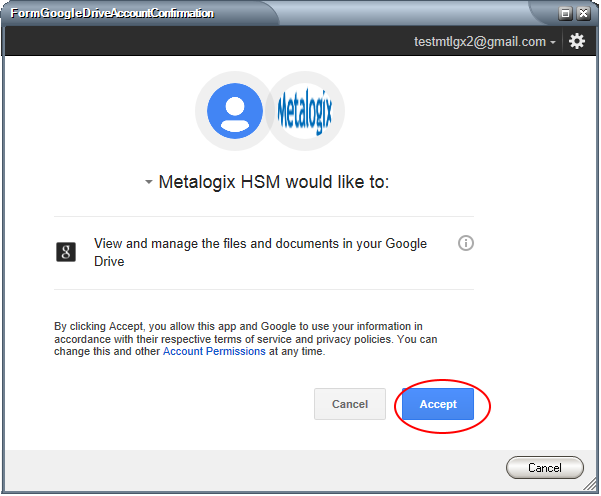Click the blue user avatar icon
Viewport: 601px width, 496px height.
[x=235, y=111]
